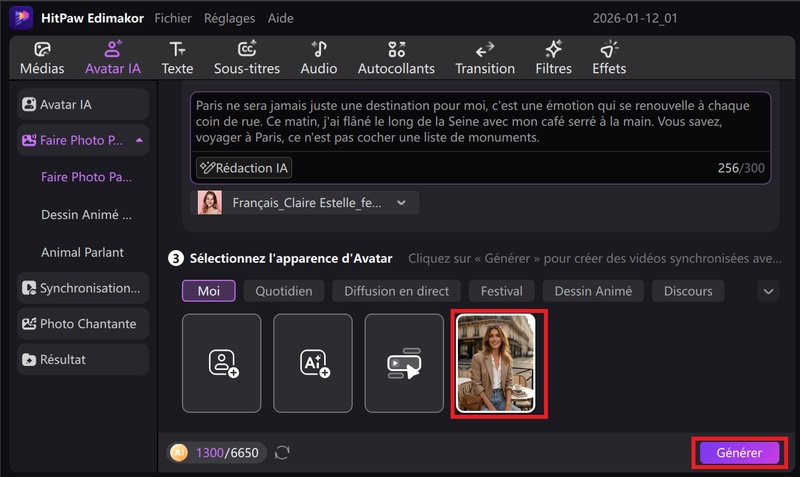This screenshot has width=800, height=477.
Task: Click the Cliquez sur « Générer » hint text
Action: tap(594, 259)
